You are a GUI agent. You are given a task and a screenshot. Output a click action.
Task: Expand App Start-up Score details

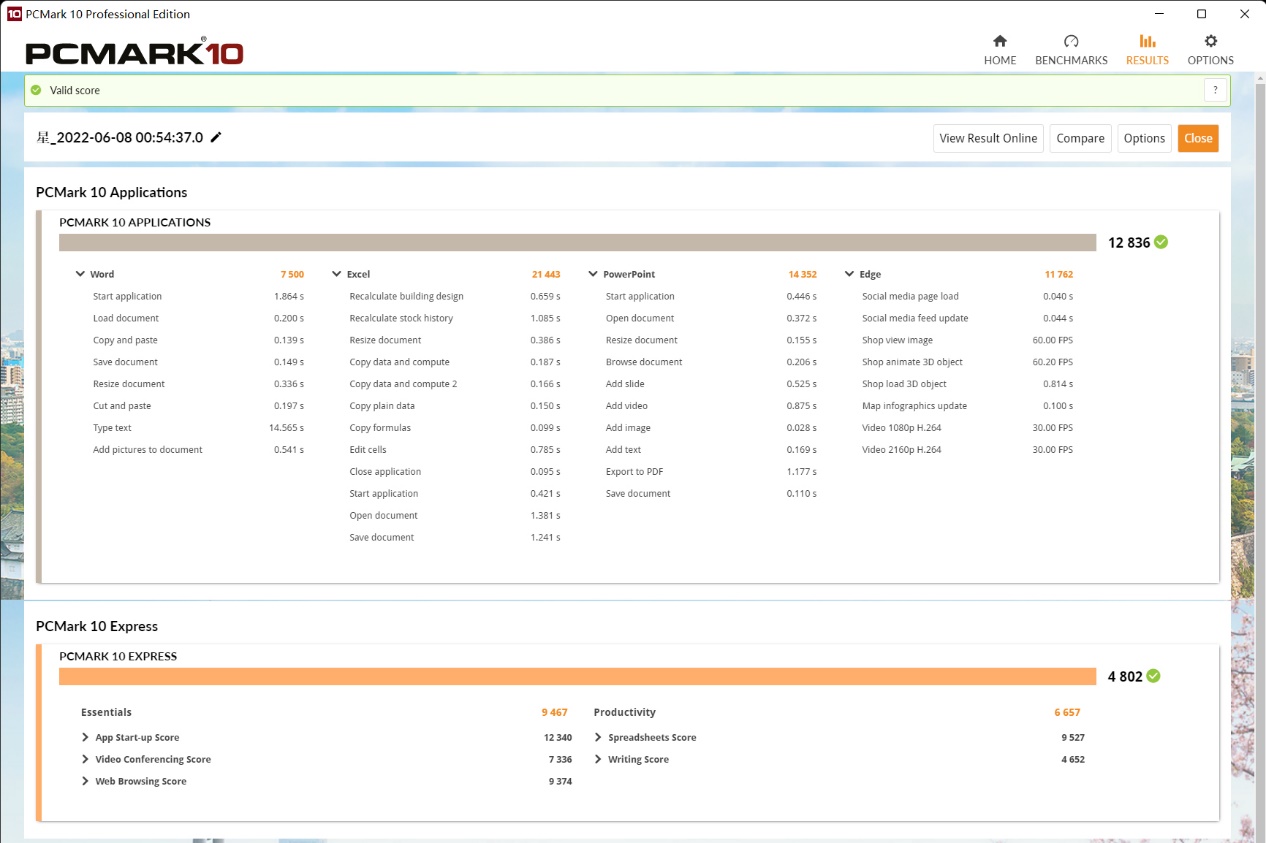pos(86,737)
